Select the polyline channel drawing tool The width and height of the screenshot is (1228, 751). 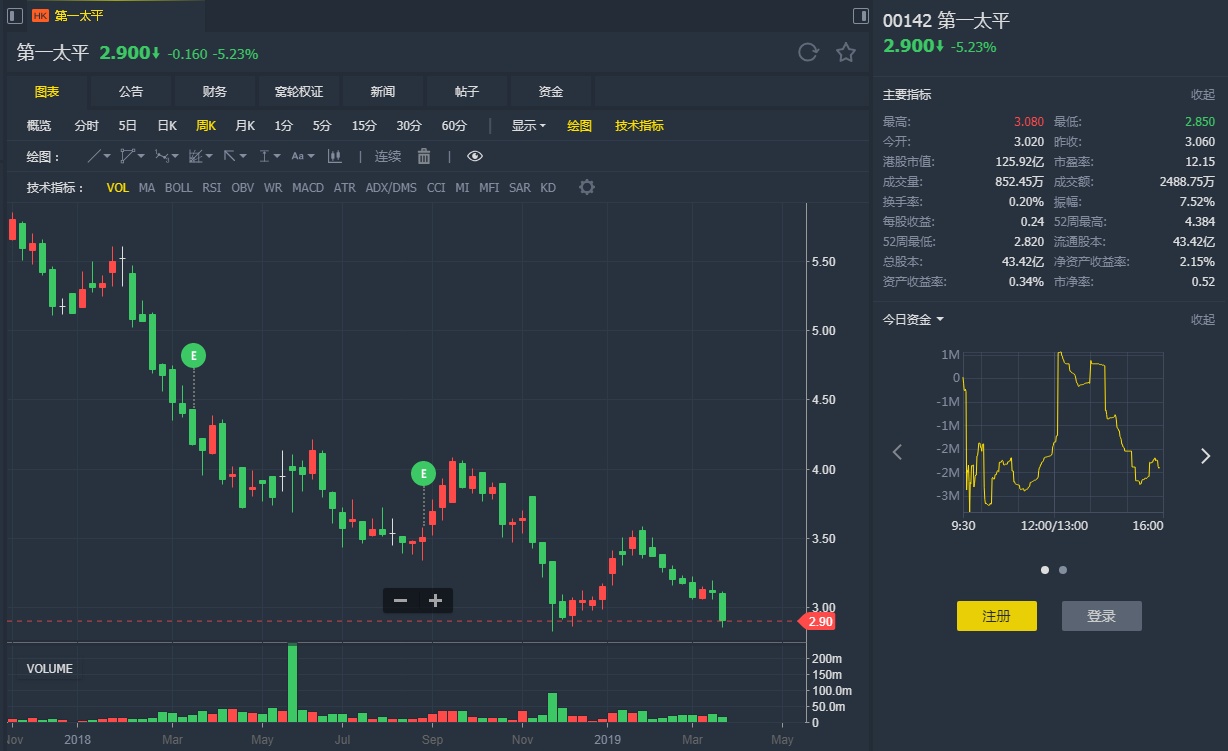click(x=128, y=156)
